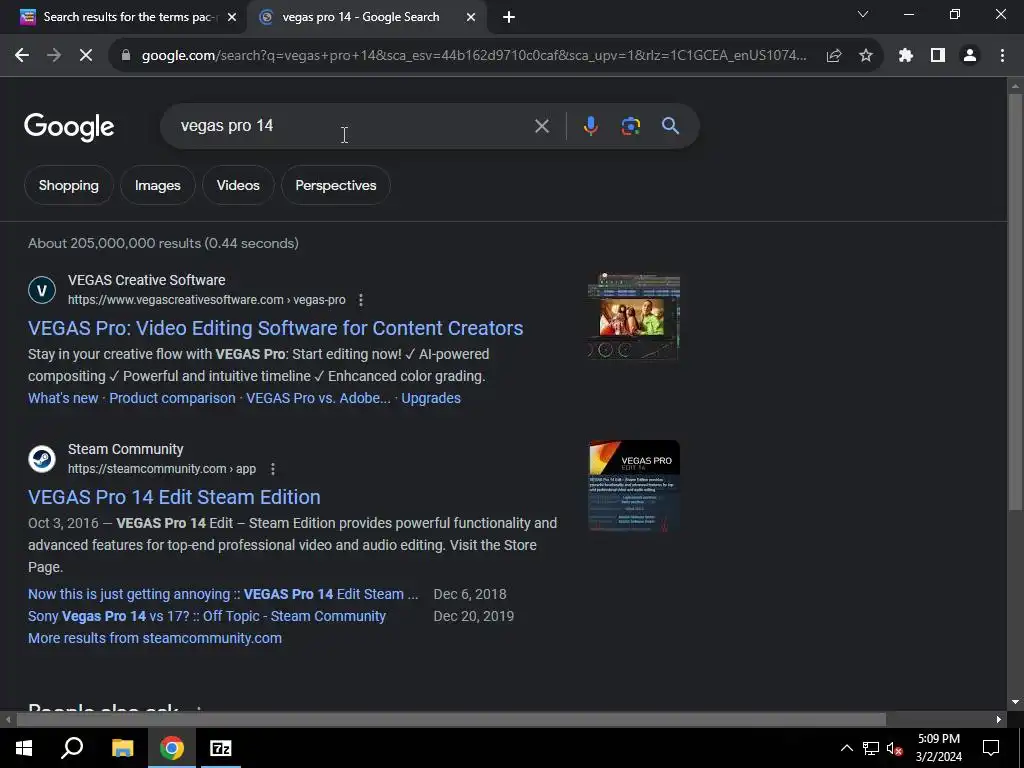View site security lock information
The width and height of the screenshot is (1024, 768).
126,56
